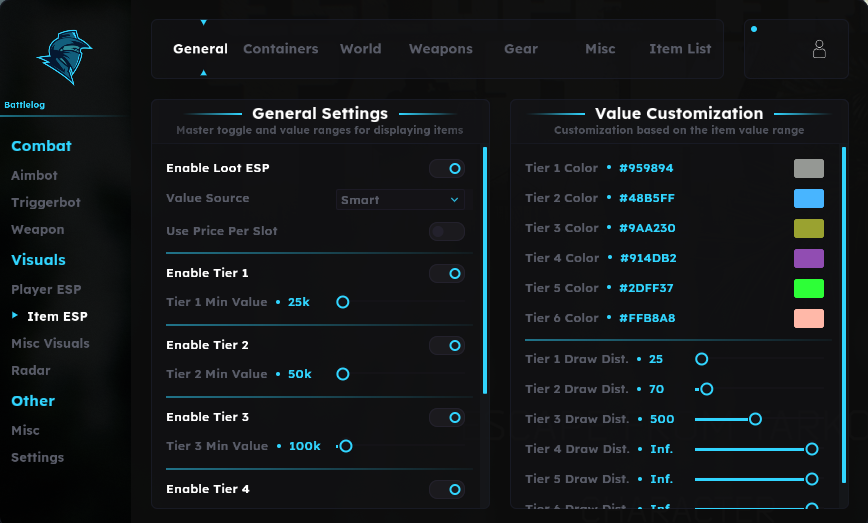Click the blue status dot near profile
This screenshot has height=523, width=868.
pyautogui.click(x=753, y=29)
